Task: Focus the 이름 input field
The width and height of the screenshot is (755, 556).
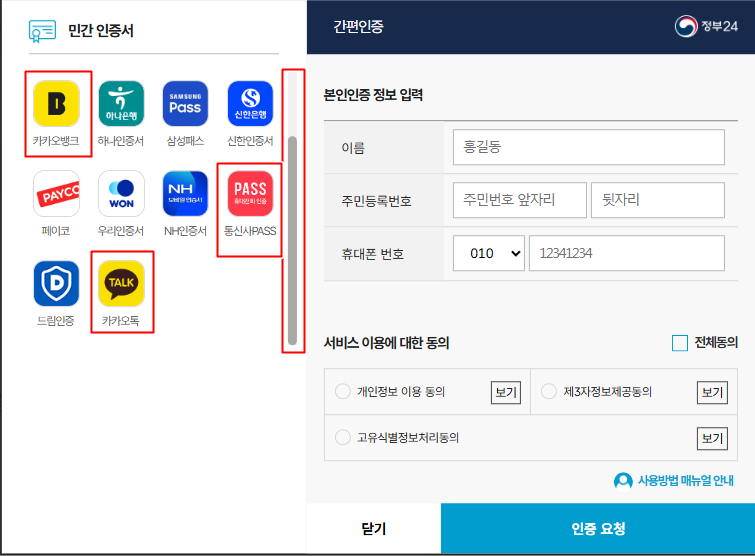Action: point(588,147)
